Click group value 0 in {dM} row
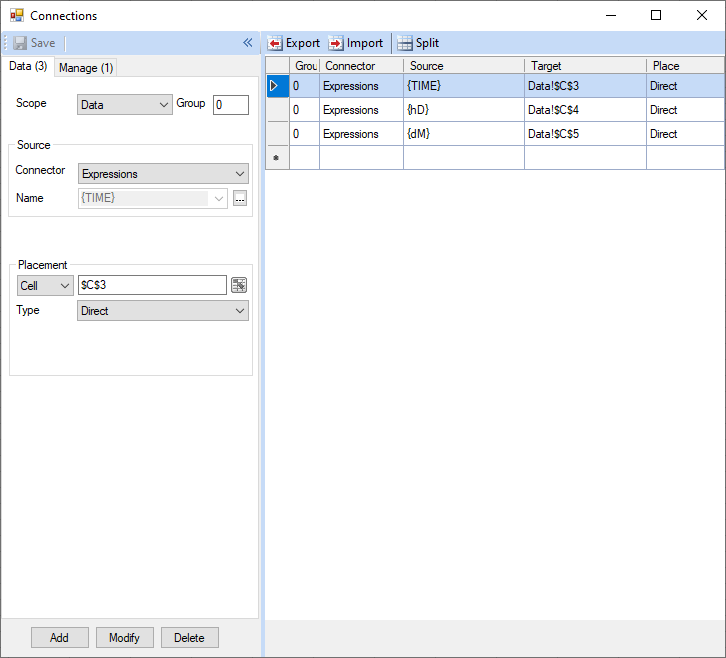726x658 pixels. tap(305, 134)
